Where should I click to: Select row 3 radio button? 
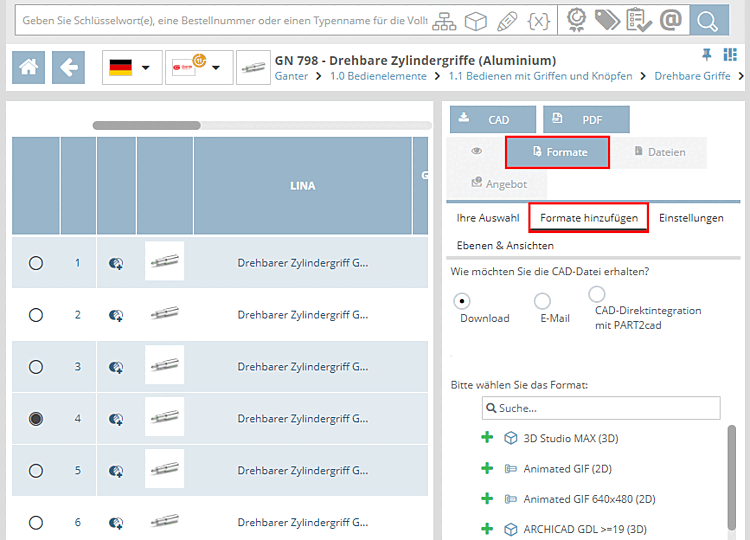36,367
